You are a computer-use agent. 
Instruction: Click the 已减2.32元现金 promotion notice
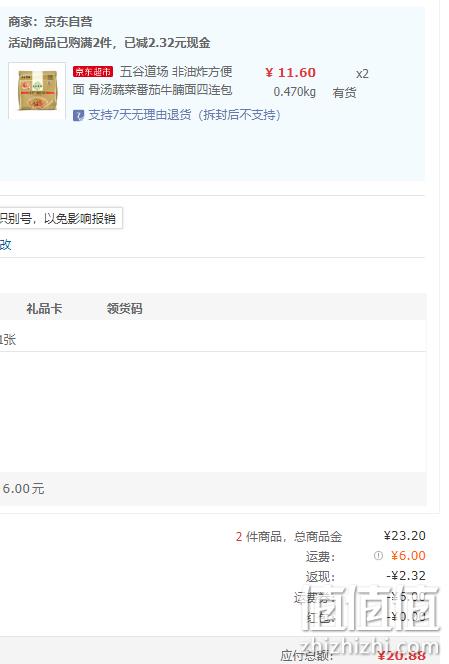coord(167,43)
